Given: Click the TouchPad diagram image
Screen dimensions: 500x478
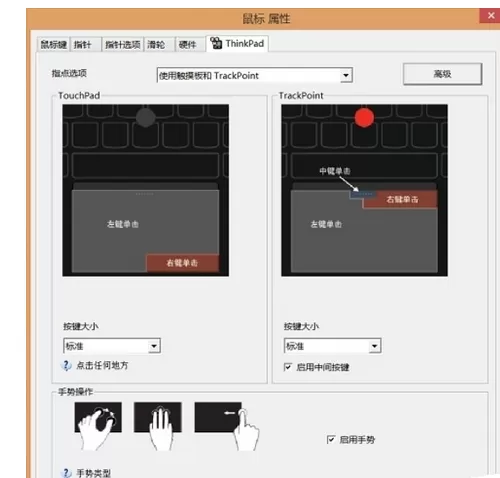Looking at the screenshot, I should point(146,190).
